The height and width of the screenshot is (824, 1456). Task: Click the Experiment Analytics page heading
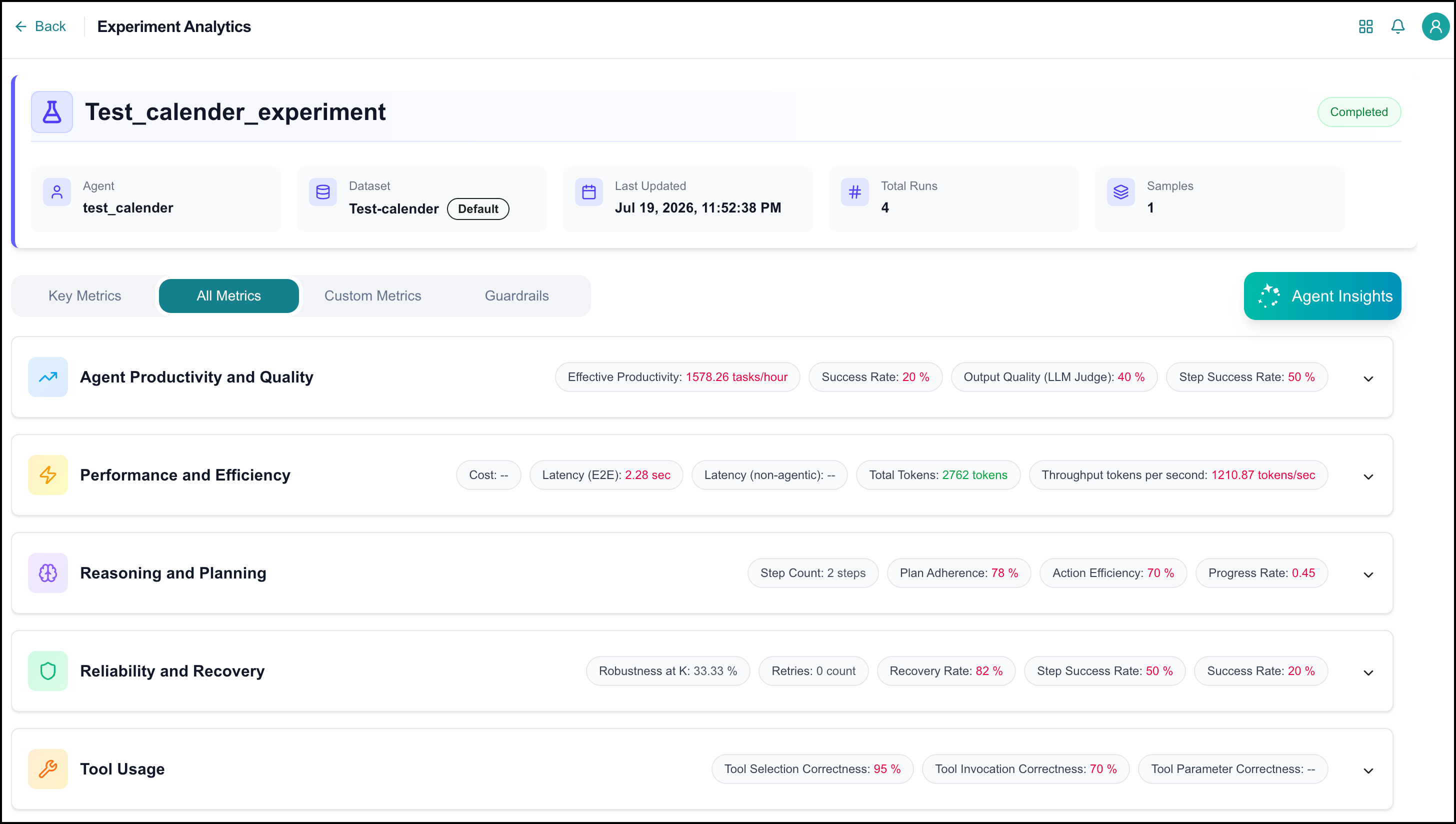(x=173, y=26)
